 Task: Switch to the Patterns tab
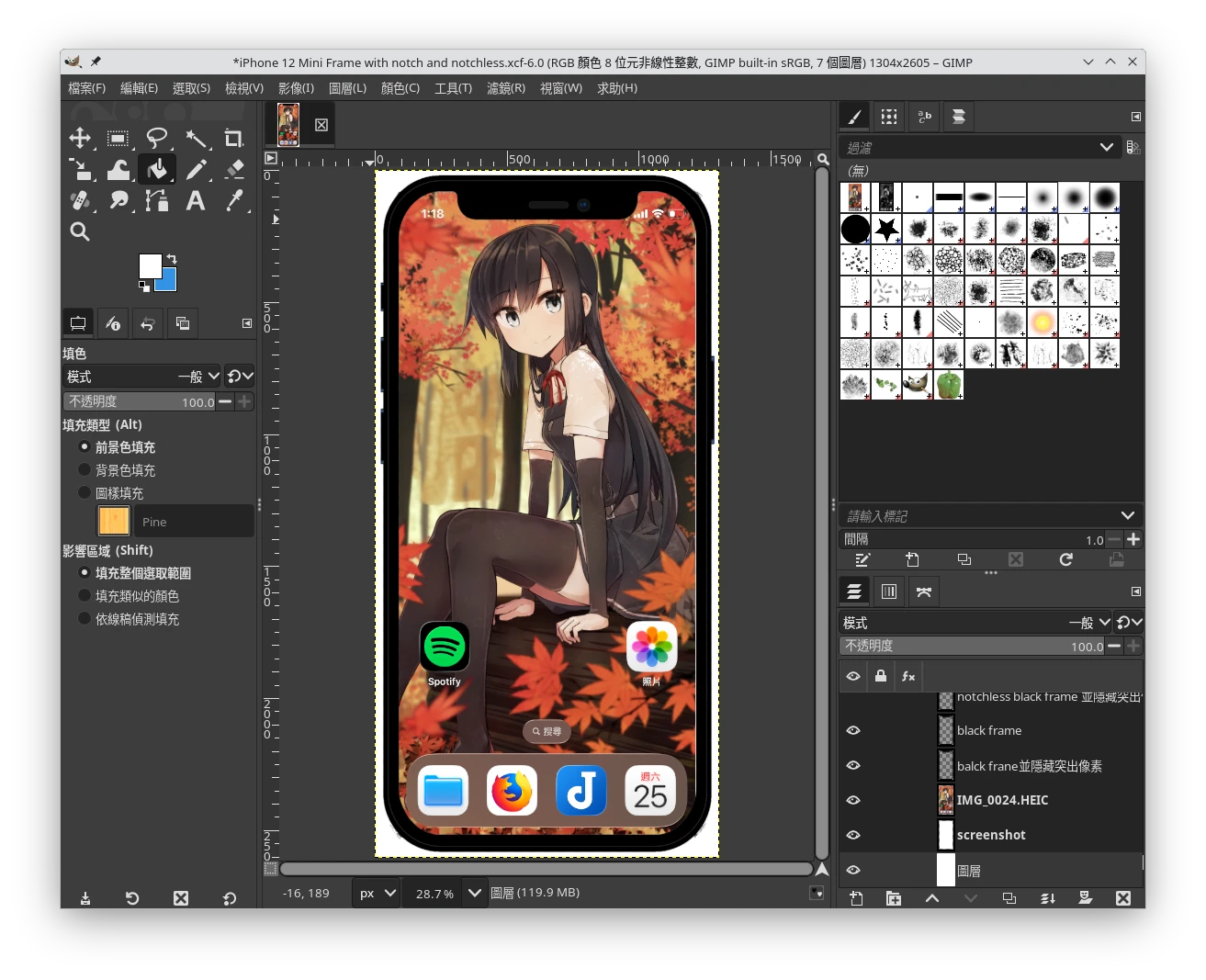[889, 117]
